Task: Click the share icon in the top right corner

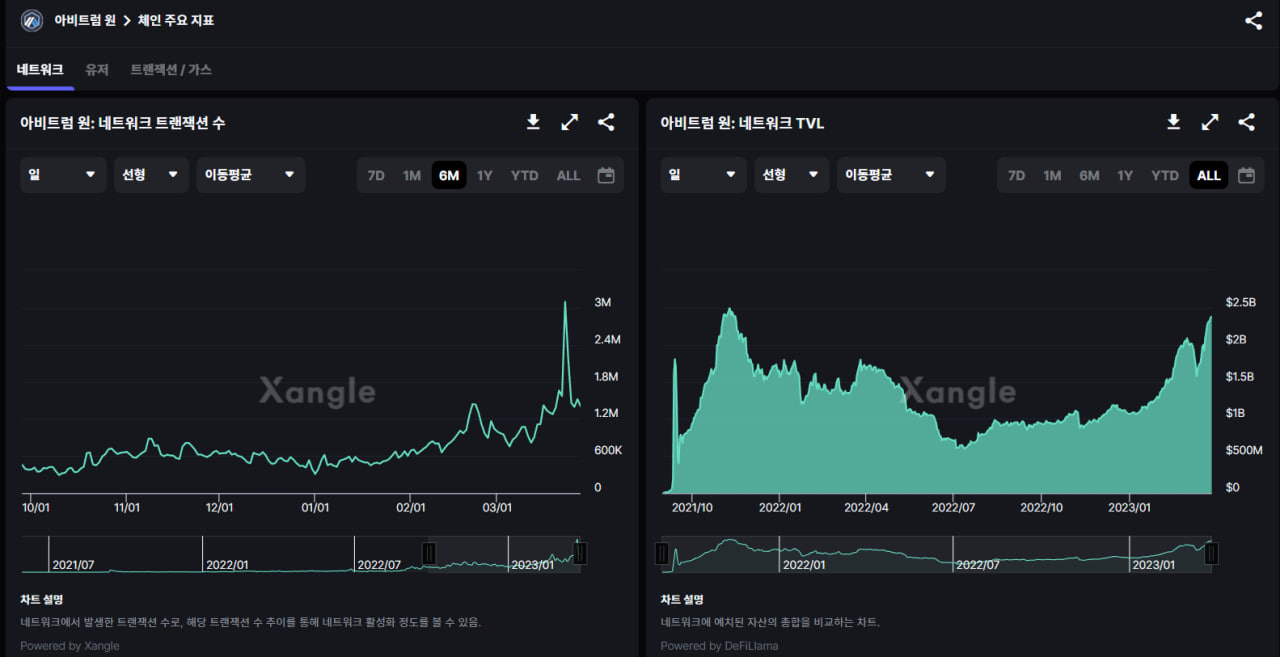Action: (x=1253, y=20)
